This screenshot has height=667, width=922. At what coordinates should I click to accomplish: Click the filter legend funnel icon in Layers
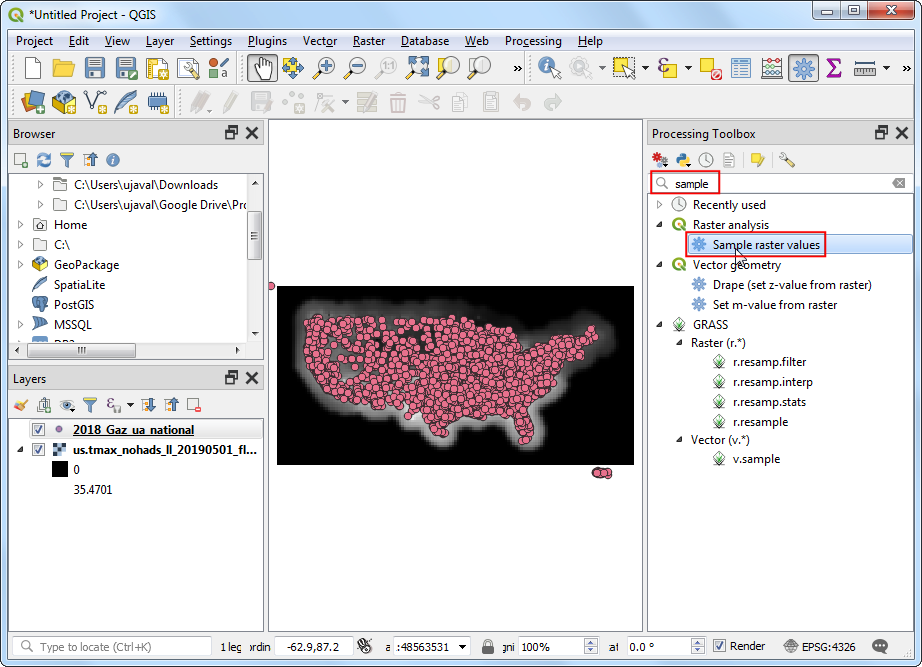point(89,405)
